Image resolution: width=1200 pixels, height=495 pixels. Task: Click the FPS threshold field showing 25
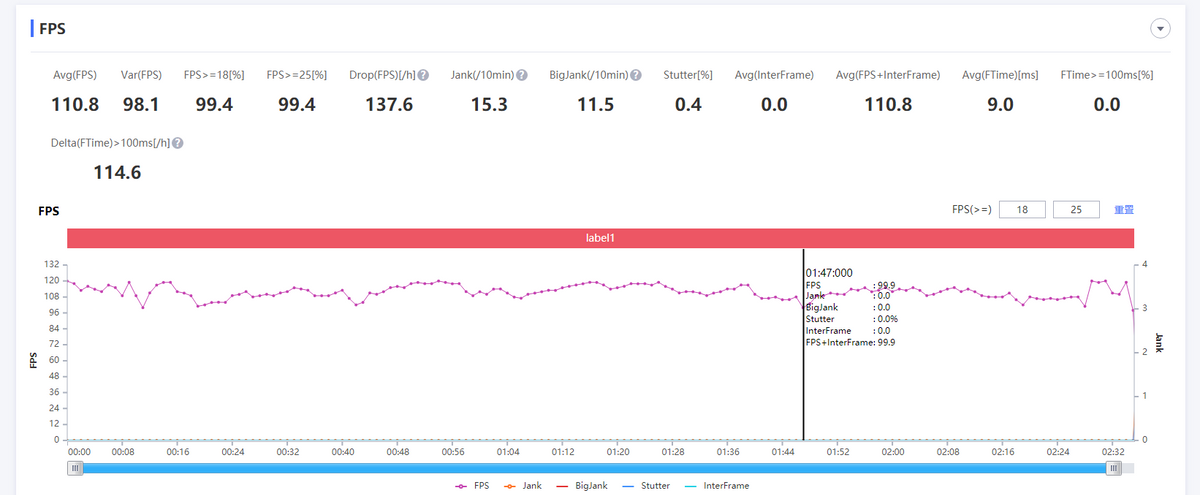click(x=1077, y=210)
